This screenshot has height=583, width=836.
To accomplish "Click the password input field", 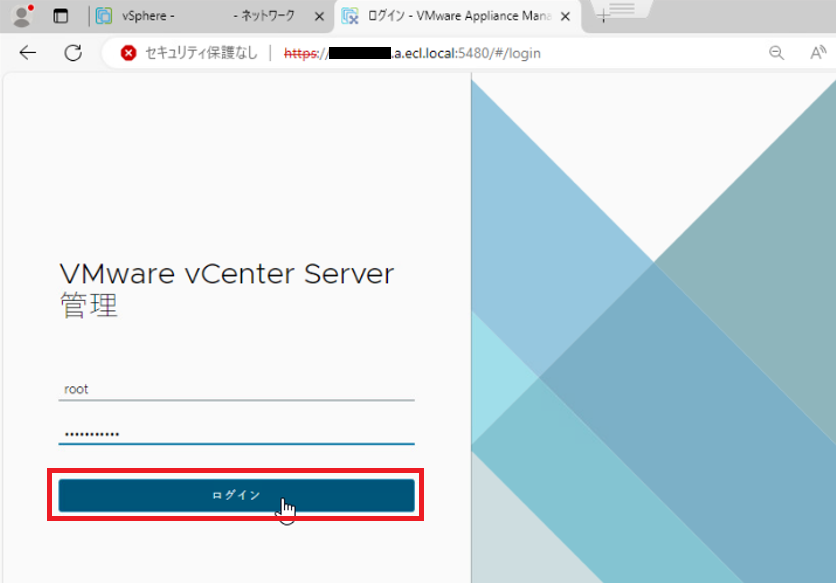I will pyautogui.click(x=236, y=434).
